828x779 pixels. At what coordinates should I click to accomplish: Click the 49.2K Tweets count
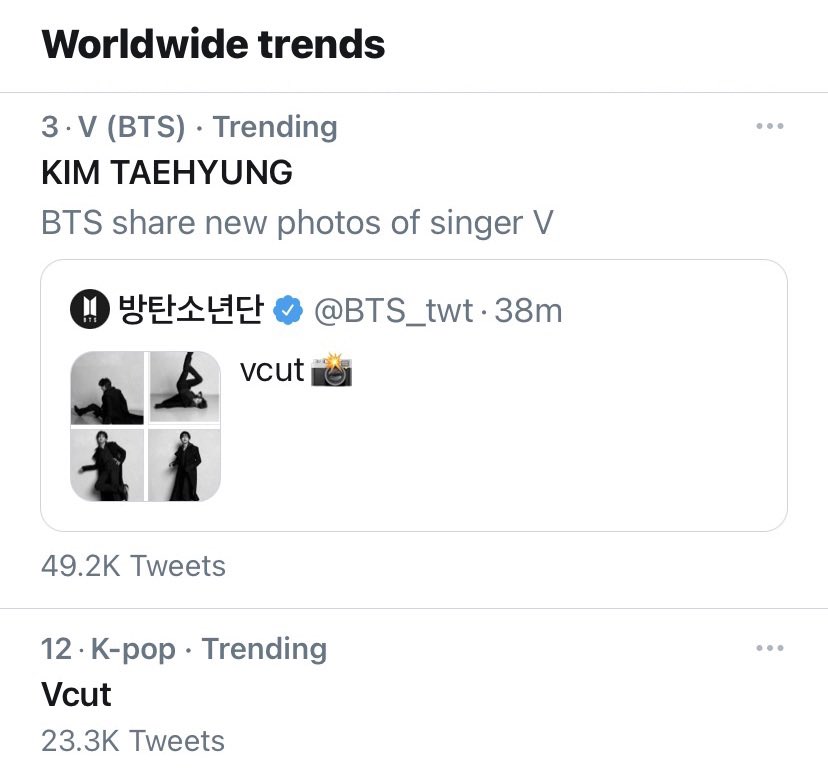click(x=133, y=566)
